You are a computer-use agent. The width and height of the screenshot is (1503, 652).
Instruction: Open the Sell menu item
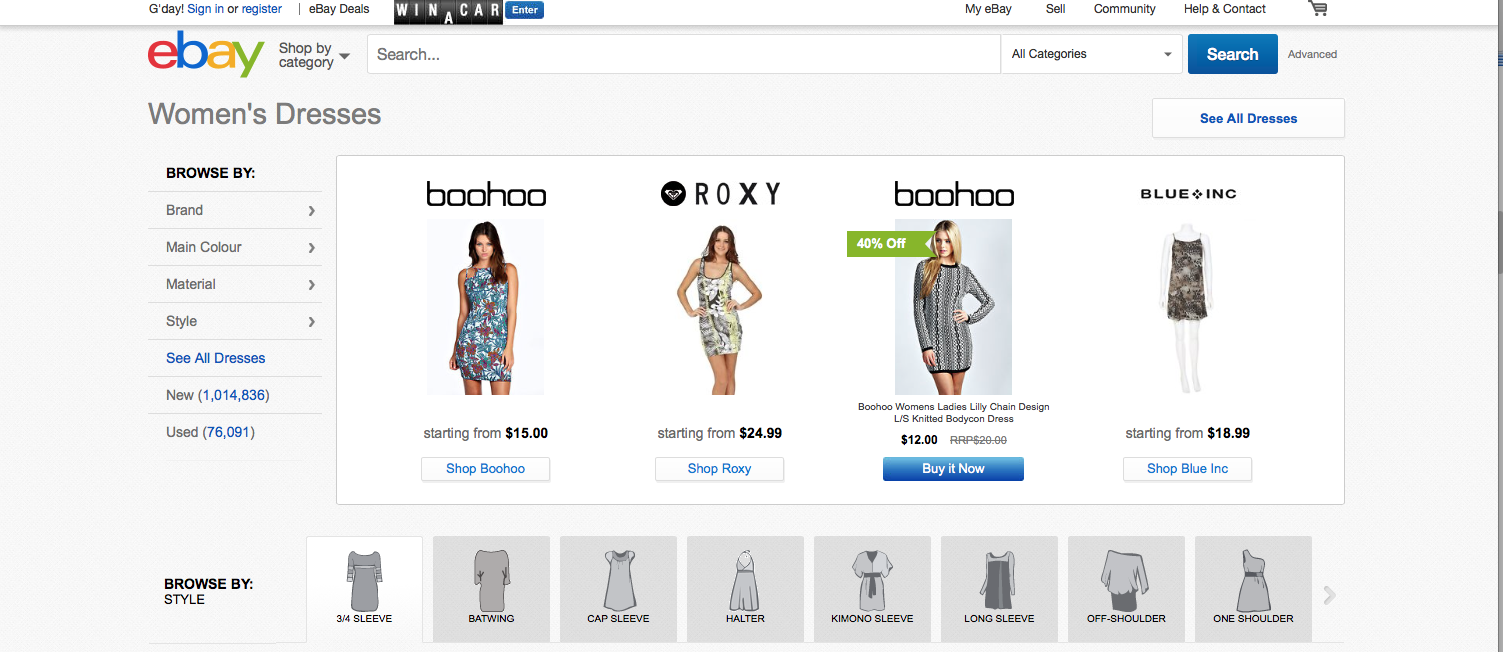pos(1055,9)
